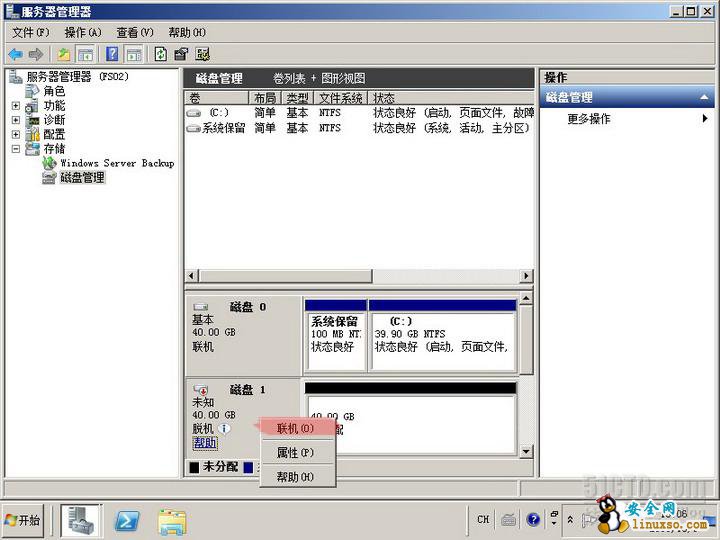Open PowerShell from the taskbar

(x=127, y=520)
